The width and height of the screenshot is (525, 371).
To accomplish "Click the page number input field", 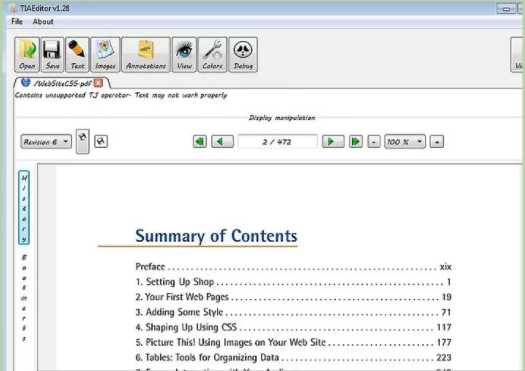I will coord(277,142).
